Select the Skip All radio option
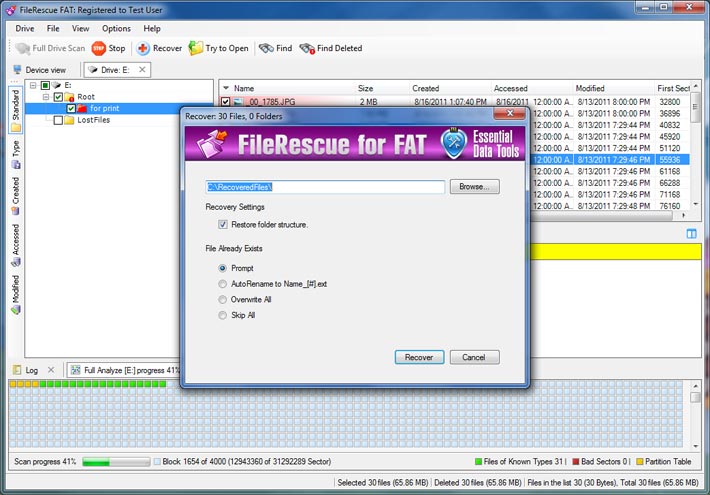 pyautogui.click(x=222, y=315)
